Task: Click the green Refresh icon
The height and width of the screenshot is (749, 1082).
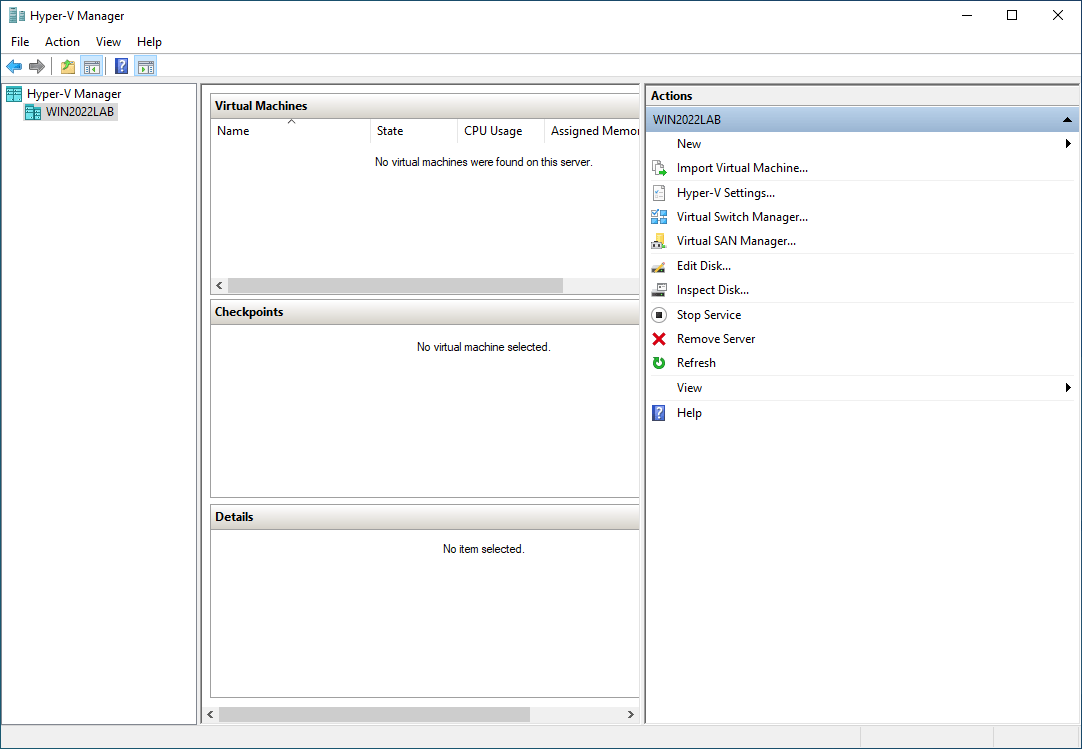Action: coord(659,363)
